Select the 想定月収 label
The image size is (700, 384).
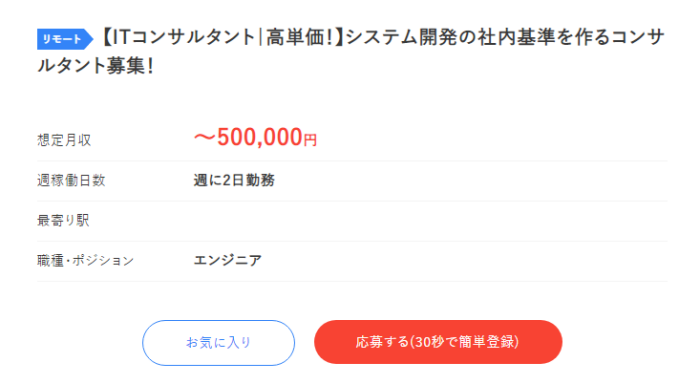(x=64, y=140)
